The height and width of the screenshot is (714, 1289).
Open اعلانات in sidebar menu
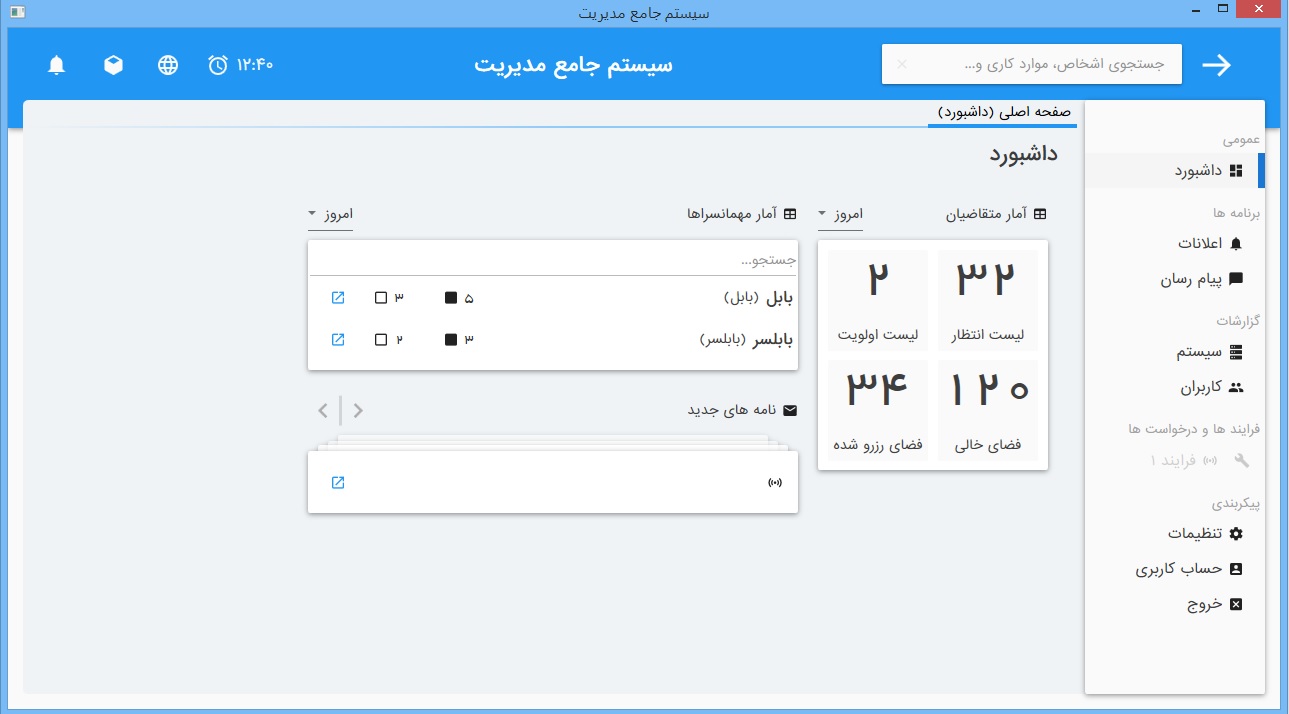pyautogui.click(x=1208, y=244)
